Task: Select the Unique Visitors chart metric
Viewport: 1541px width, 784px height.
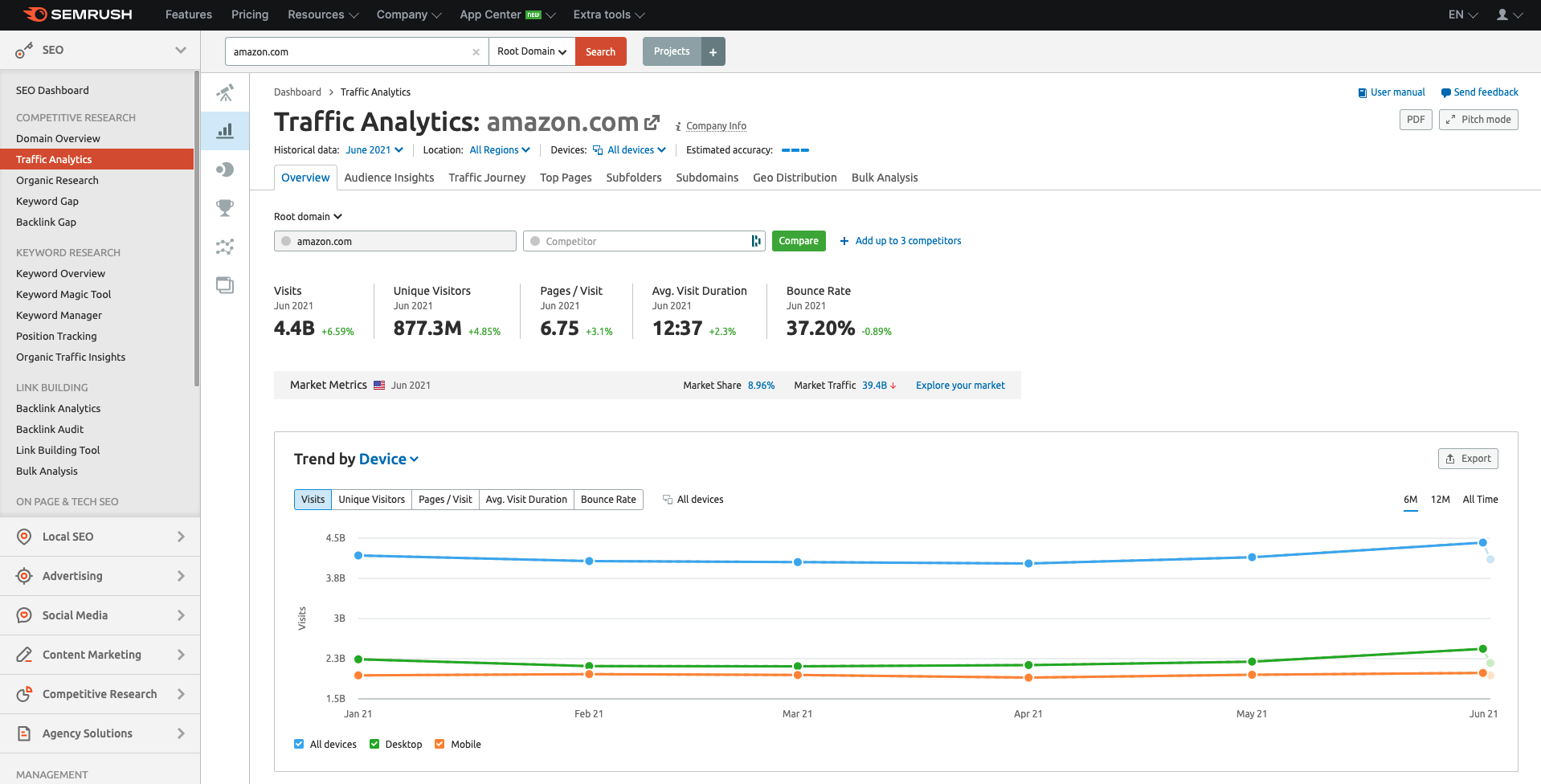Action: 372,500
